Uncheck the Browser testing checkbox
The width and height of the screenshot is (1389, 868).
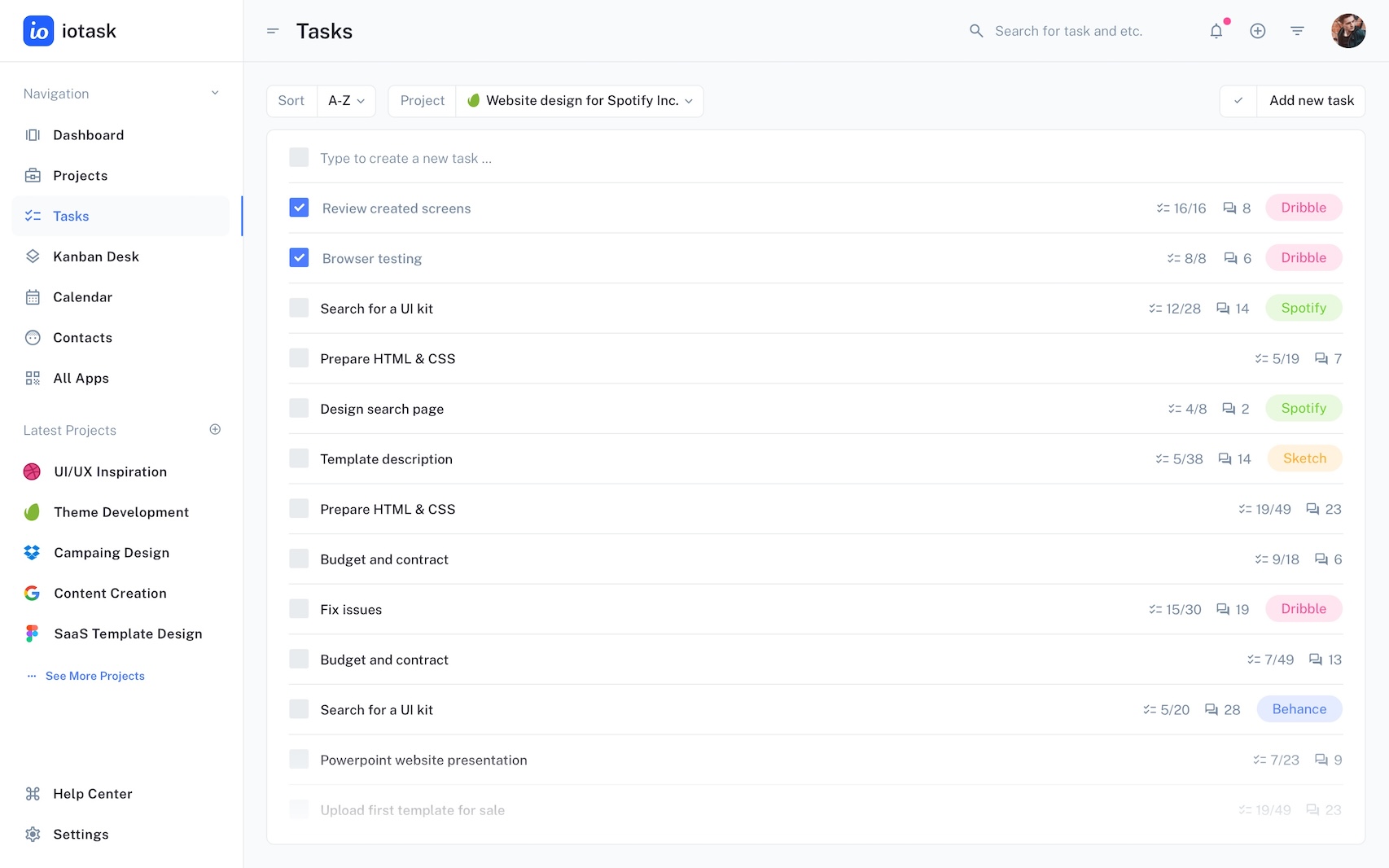[299, 258]
